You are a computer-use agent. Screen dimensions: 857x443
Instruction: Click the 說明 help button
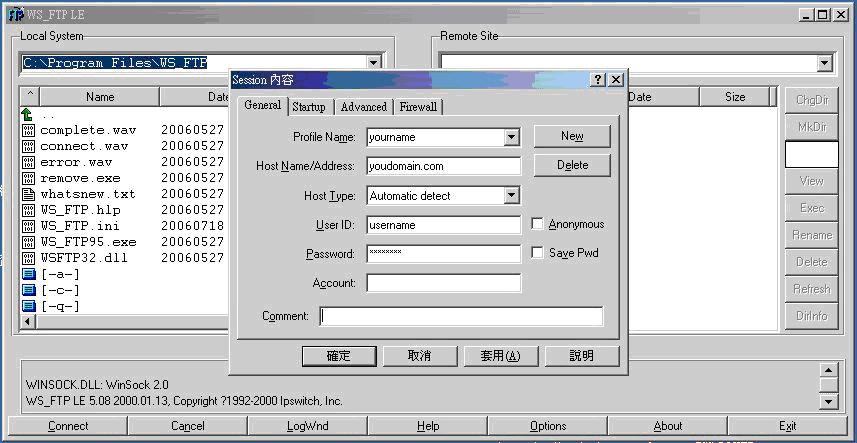pyautogui.click(x=582, y=356)
